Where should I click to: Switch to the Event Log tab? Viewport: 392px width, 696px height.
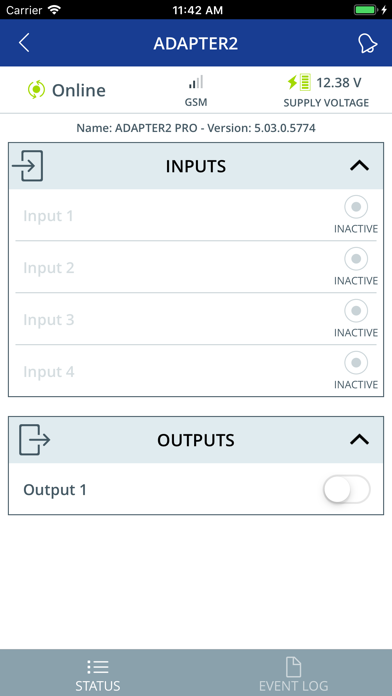(x=294, y=672)
